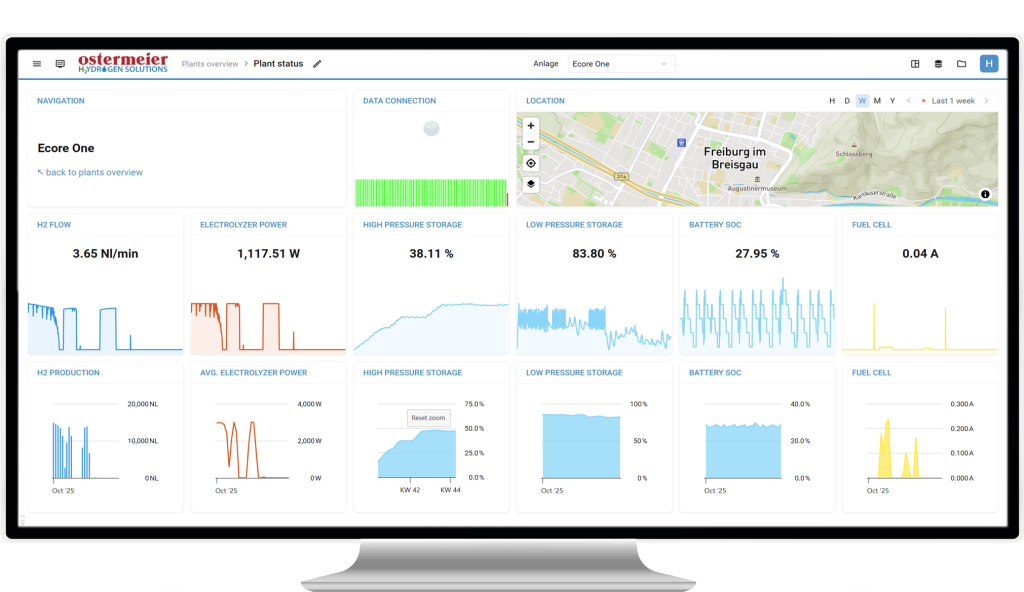Go to the next time period arrow
The image size is (1024, 592).
(x=986, y=101)
